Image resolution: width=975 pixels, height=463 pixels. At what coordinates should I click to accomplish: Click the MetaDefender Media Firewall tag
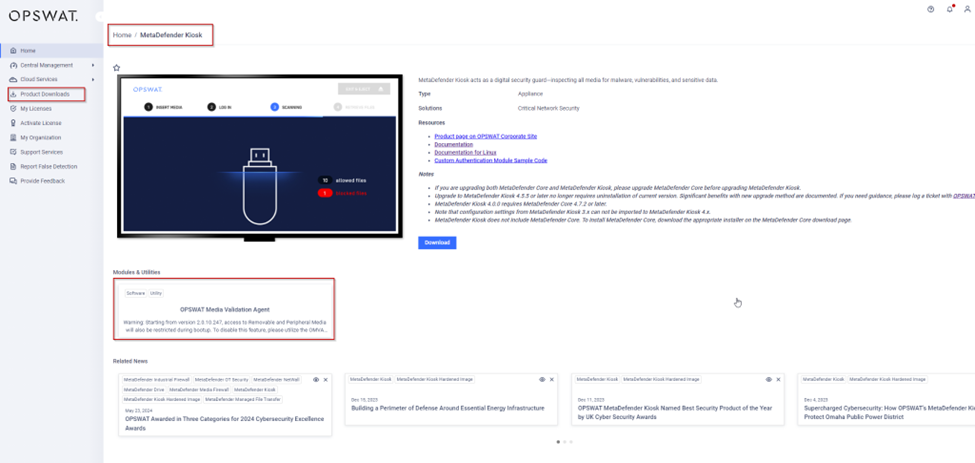[x=199, y=389]
